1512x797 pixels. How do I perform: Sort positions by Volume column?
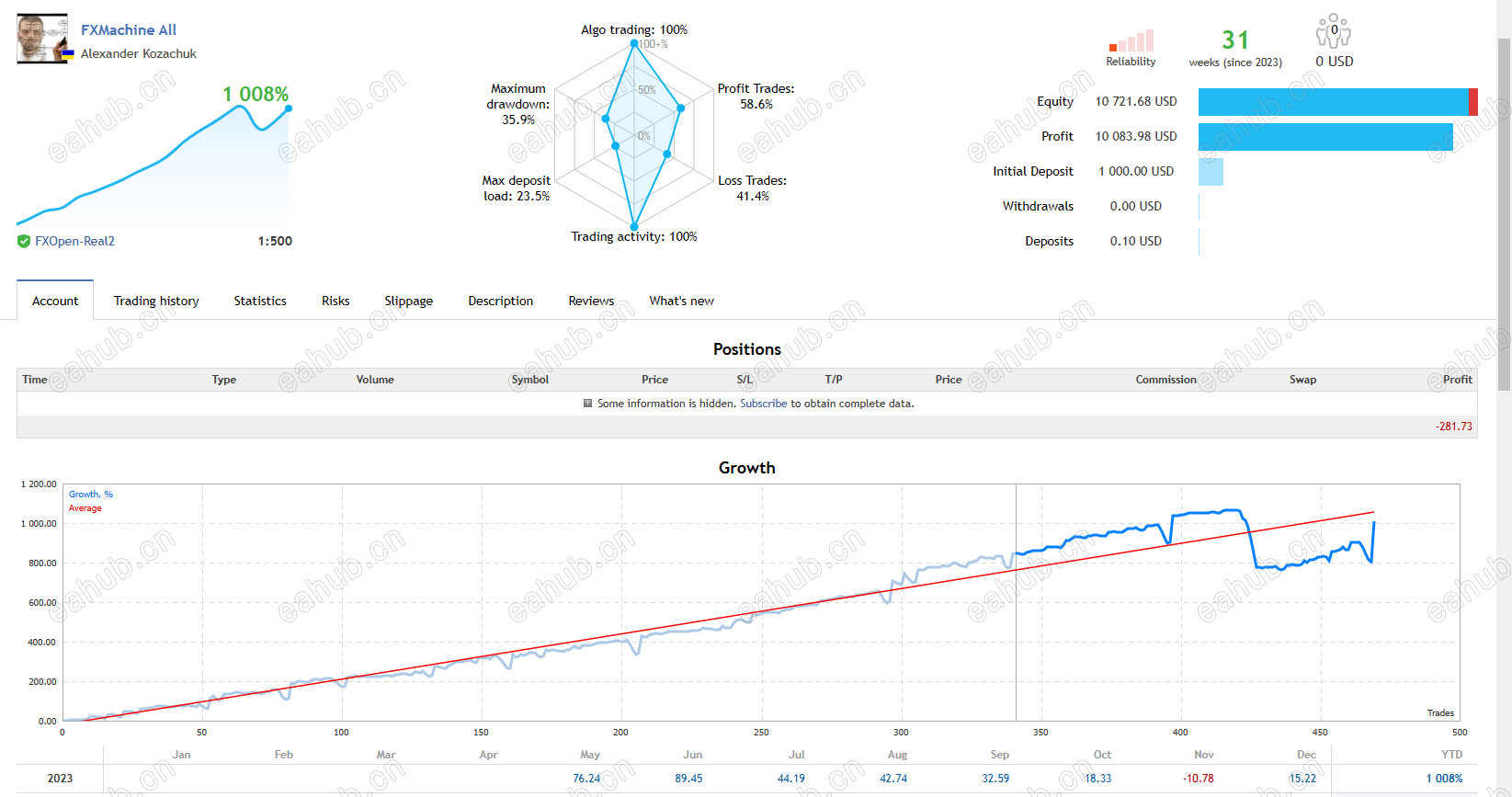(x=375, y=380)
